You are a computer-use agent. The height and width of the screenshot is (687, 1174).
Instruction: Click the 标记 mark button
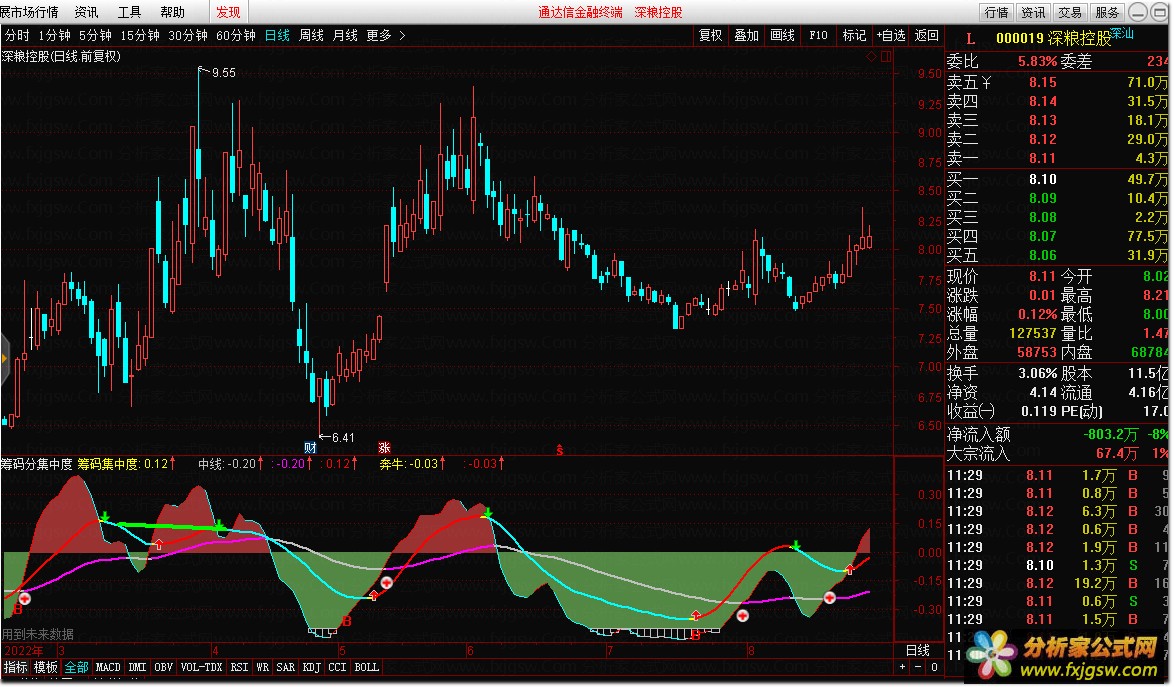click(x=854, y=35)
